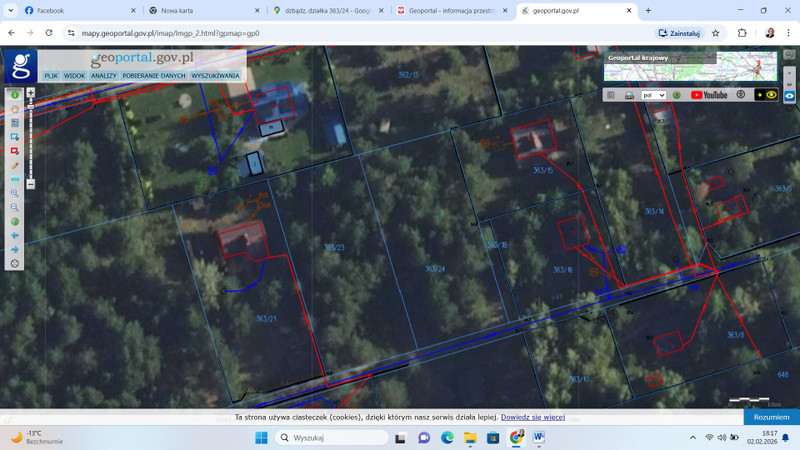Open the ANALIZY menu

pos(104,76)
